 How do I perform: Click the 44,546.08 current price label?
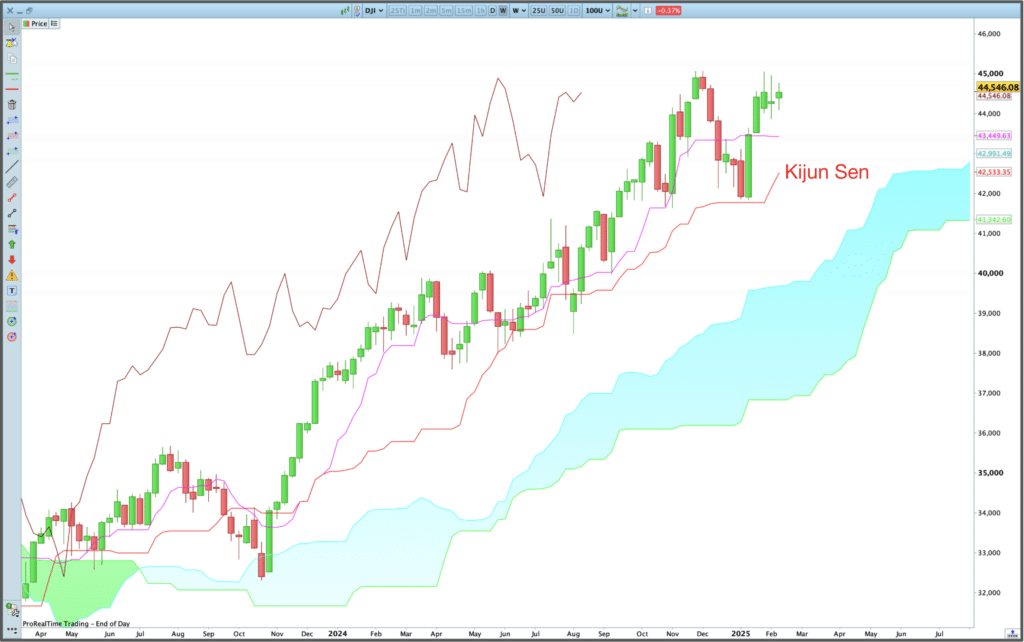click(x=997, y=87)
